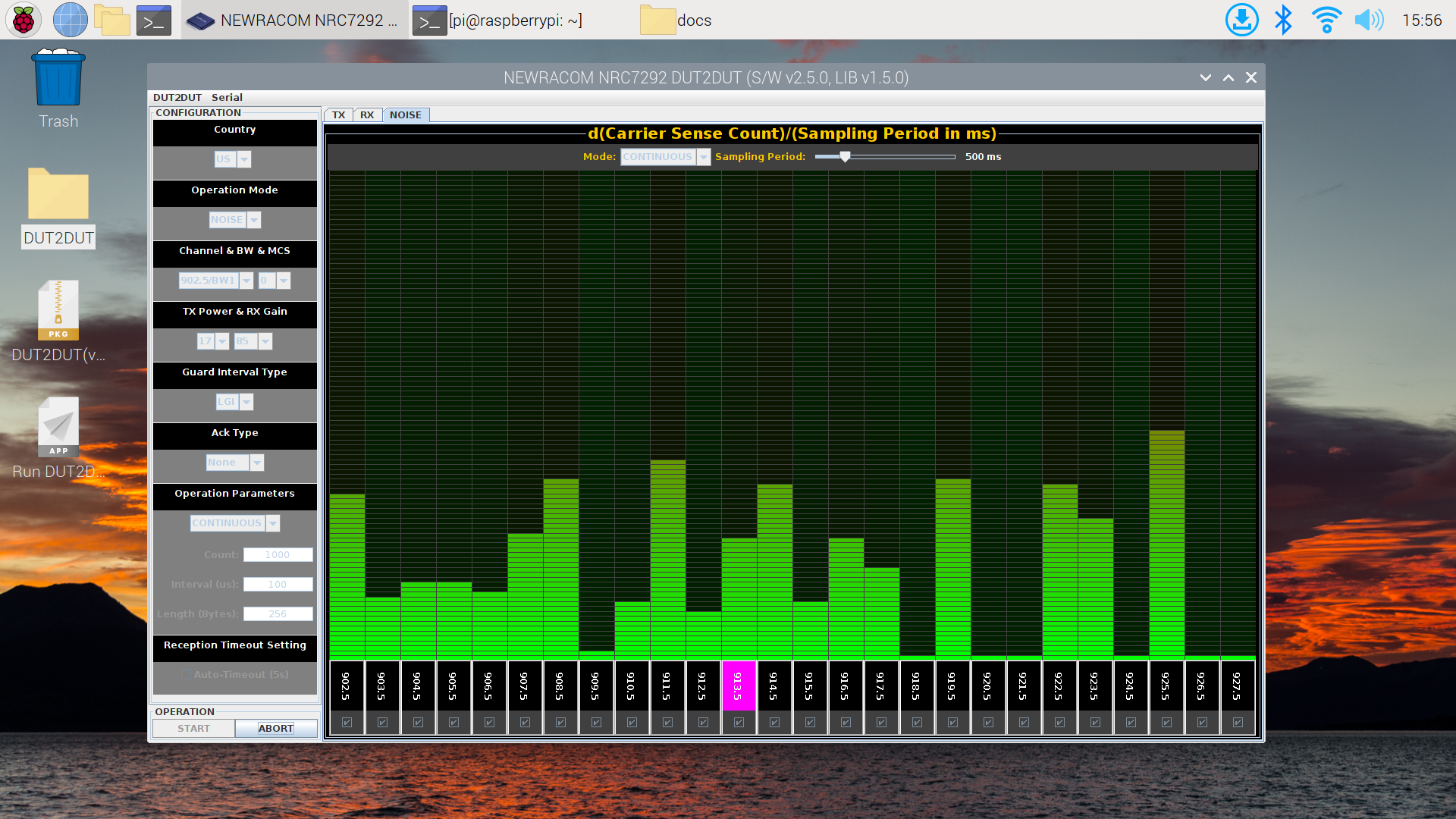Switch to the TX tab
Screen dimensions: 1456x819
[x=338, y=115]
